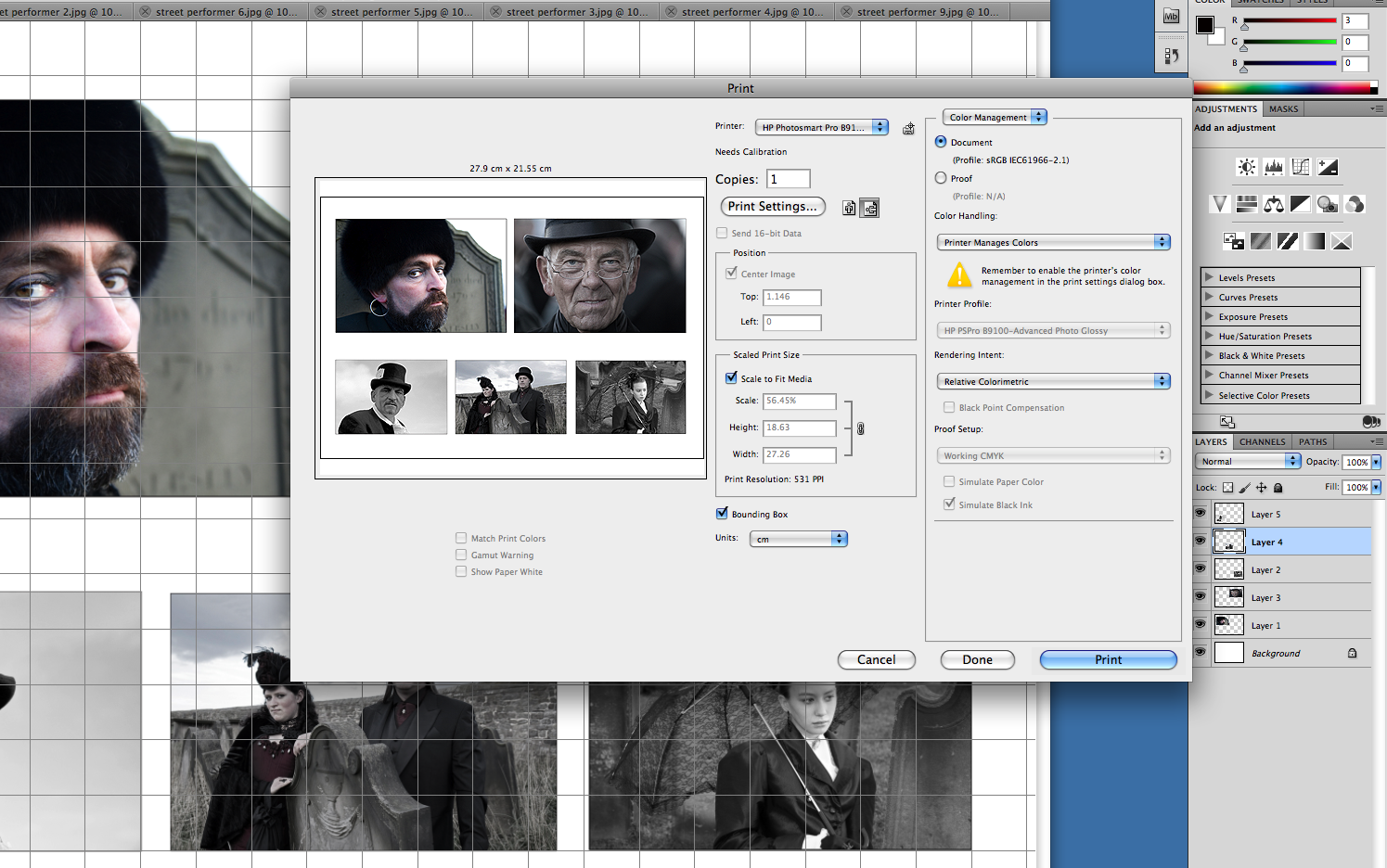
Task: Click the lock position icon
Action: (1261, 487)
